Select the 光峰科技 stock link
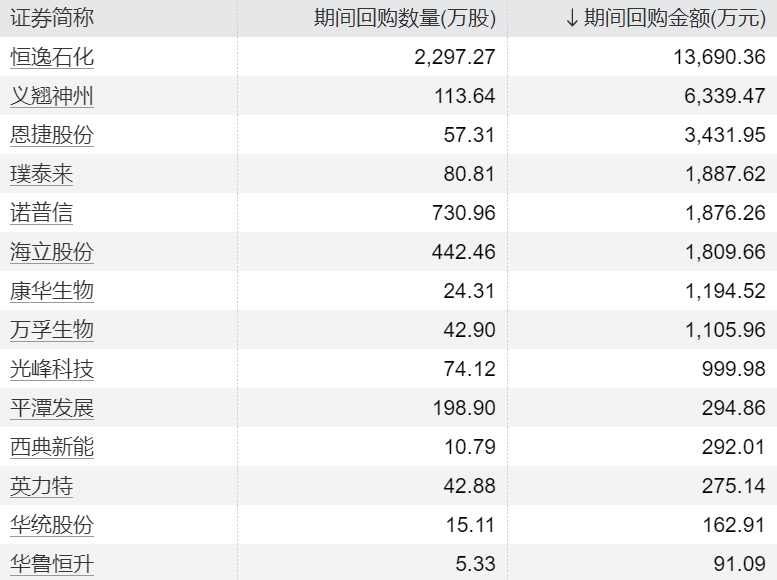 [x=52, y=369]
